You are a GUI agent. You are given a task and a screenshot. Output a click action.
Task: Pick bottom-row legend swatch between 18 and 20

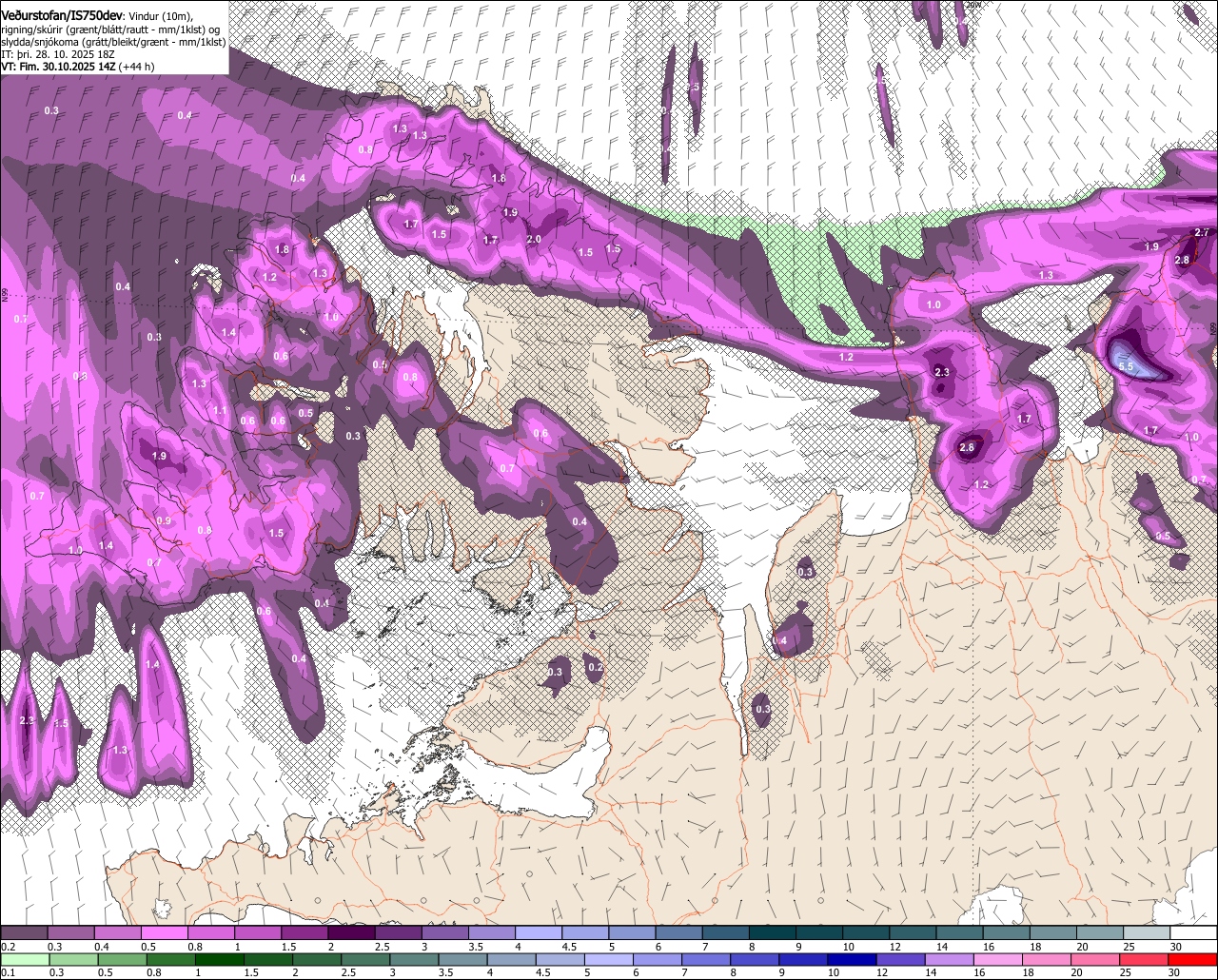click(x=1047, y=959)
